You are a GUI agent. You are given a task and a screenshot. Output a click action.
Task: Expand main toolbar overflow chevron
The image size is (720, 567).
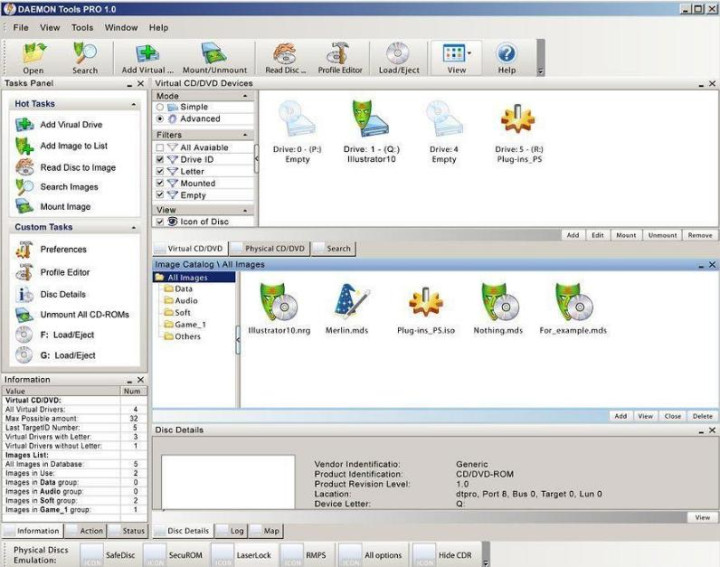(540, 71)
